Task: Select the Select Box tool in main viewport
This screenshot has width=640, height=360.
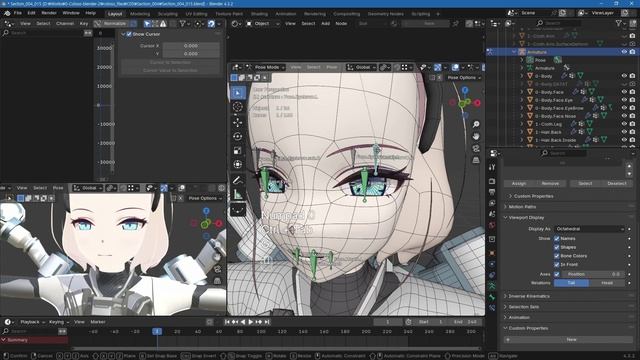Action: coord(238,93)
